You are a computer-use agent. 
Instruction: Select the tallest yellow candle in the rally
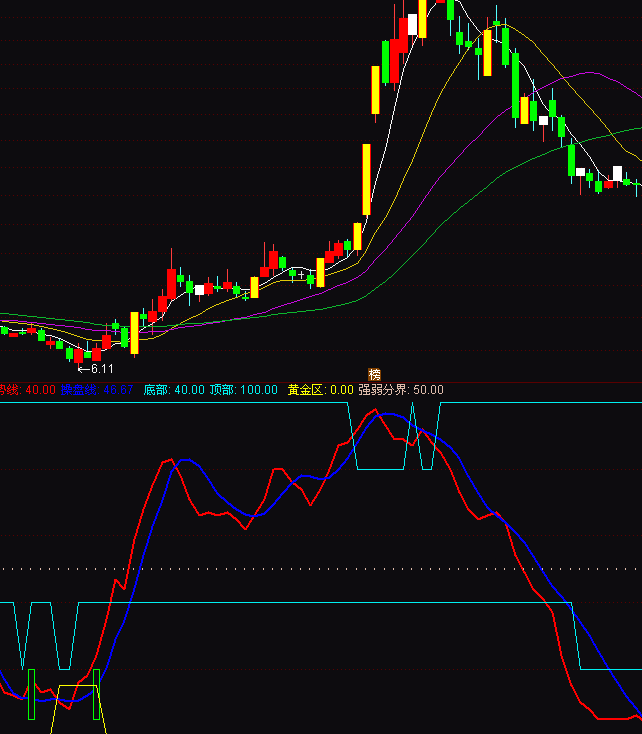tap(367, 180)
